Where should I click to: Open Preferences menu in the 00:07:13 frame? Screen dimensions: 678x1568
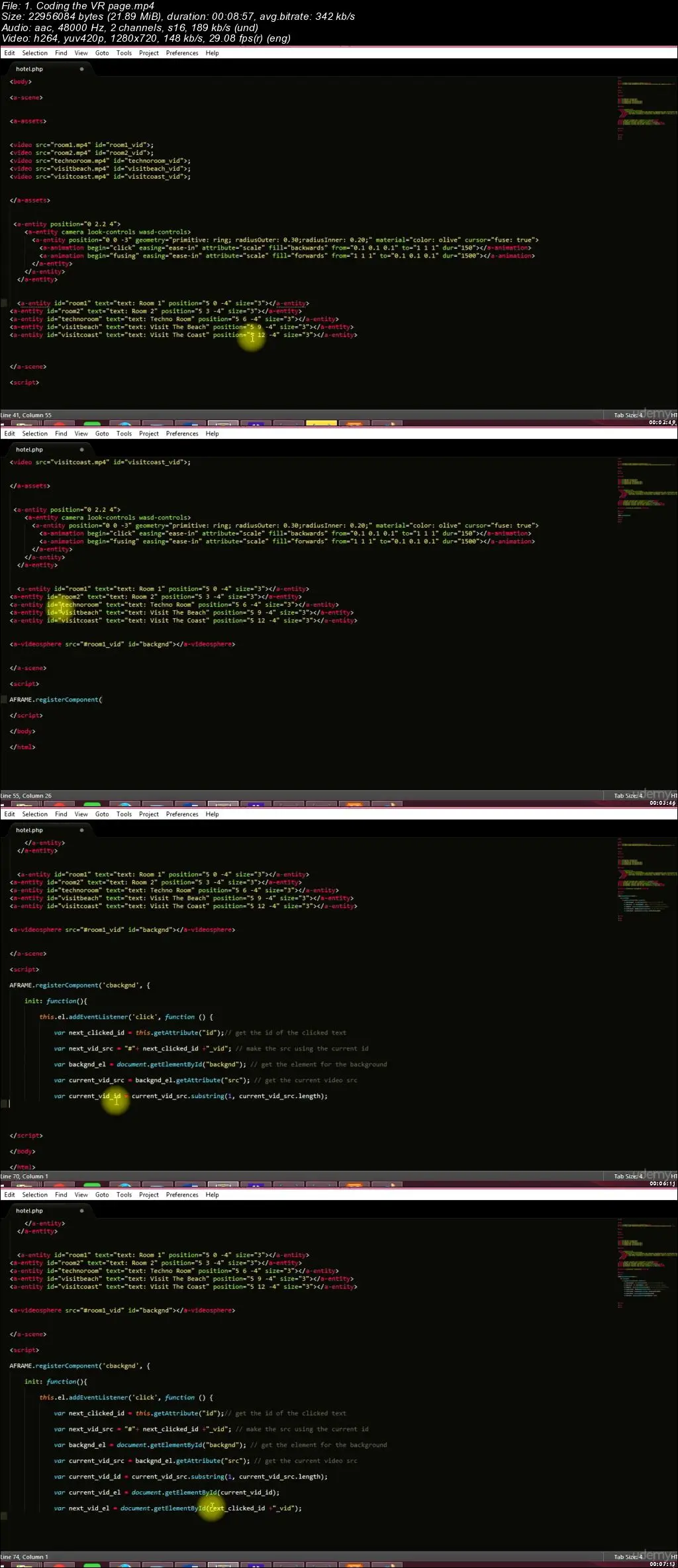coord(182,1195)
